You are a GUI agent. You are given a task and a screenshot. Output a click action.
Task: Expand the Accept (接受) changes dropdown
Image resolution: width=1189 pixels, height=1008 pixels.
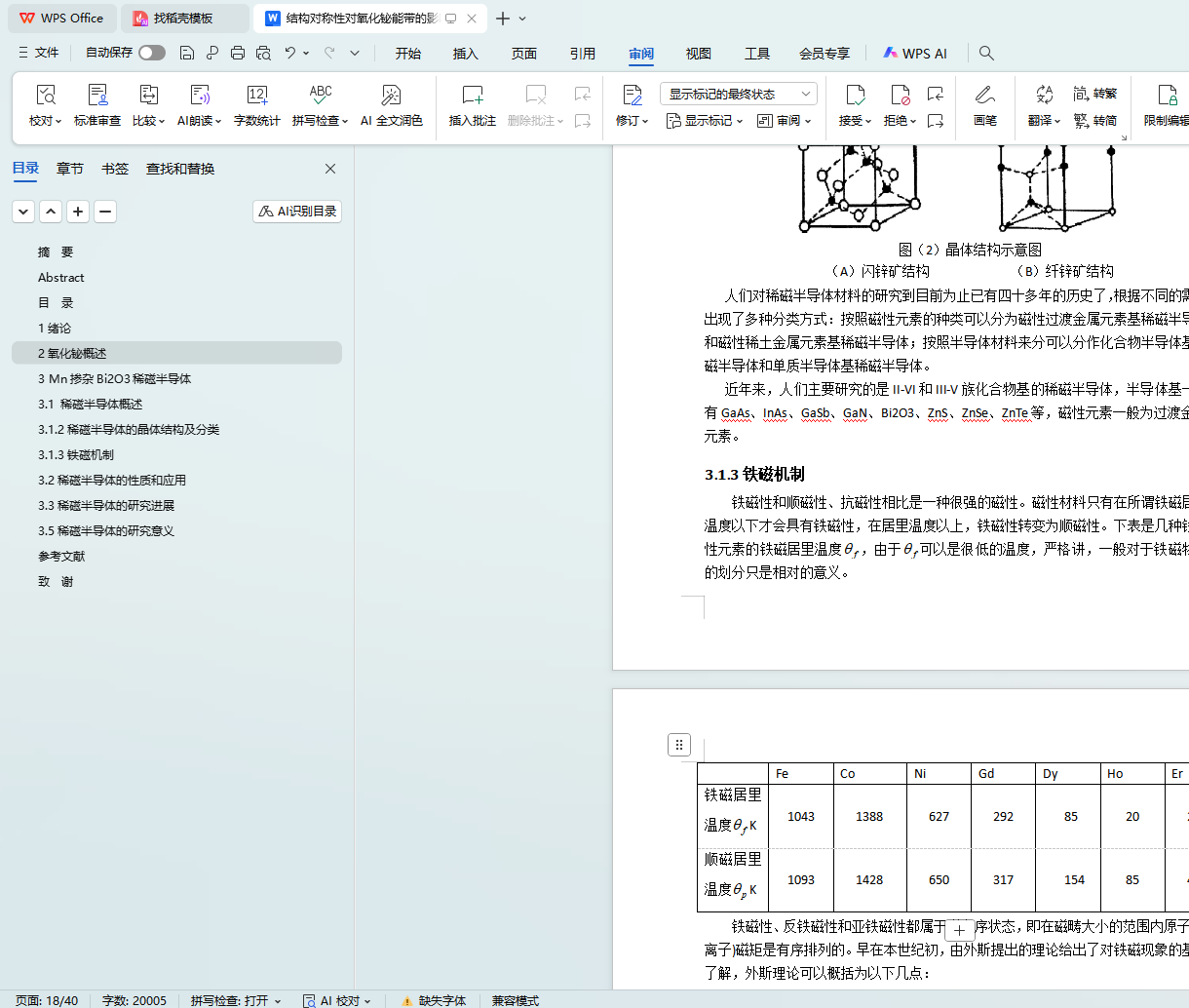pos(855,121)
